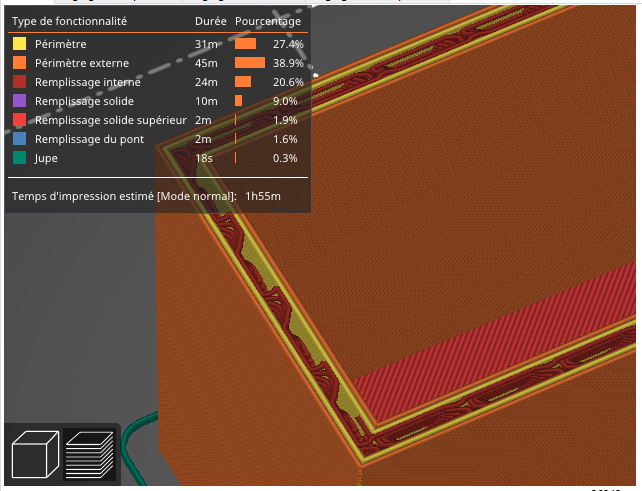Click the 20.6% percentage value
The height and width of the screenshot is (491, 642).
click(288, 82)
